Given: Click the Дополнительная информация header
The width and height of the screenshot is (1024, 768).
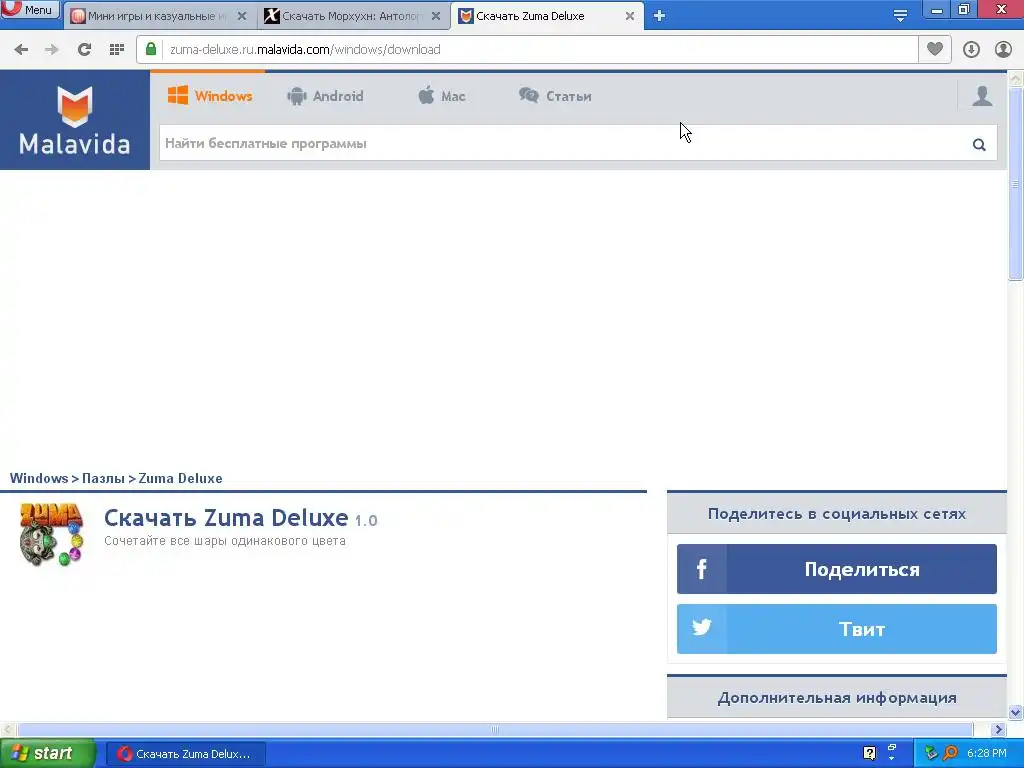Looking at the screenshot, I should [x=837, y=698].
